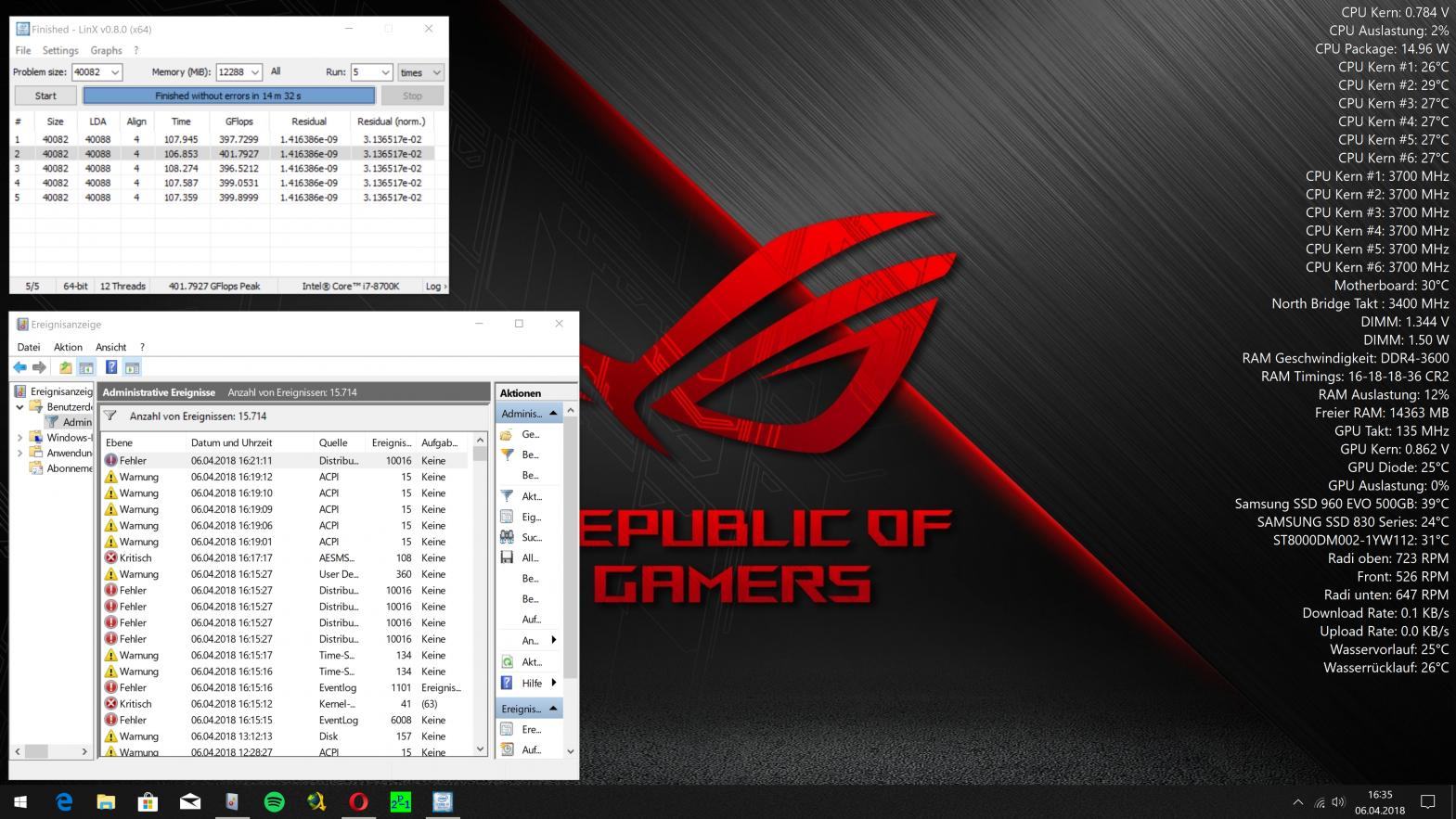Open the File menu in LinX
This screenshot has width=1456, height=819.
coord(23,50)
